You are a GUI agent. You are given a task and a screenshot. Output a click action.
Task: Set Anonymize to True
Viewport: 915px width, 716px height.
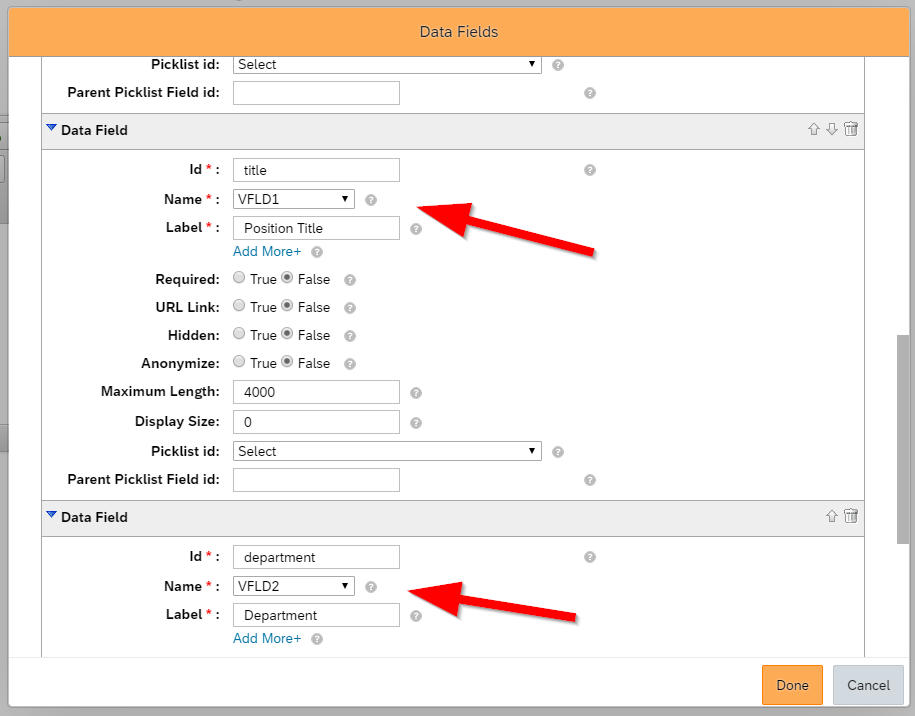pos(239,361)
